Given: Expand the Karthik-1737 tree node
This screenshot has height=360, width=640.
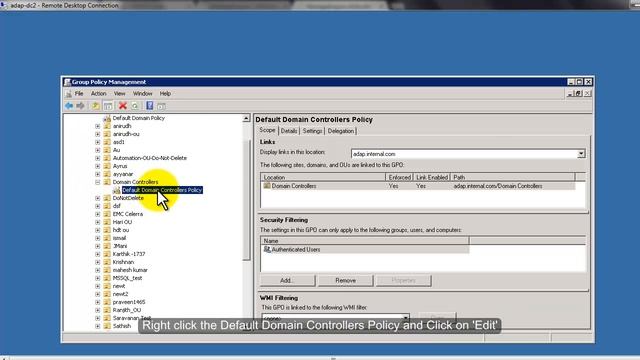Looking at the screenshot, I should click(98, 254).
